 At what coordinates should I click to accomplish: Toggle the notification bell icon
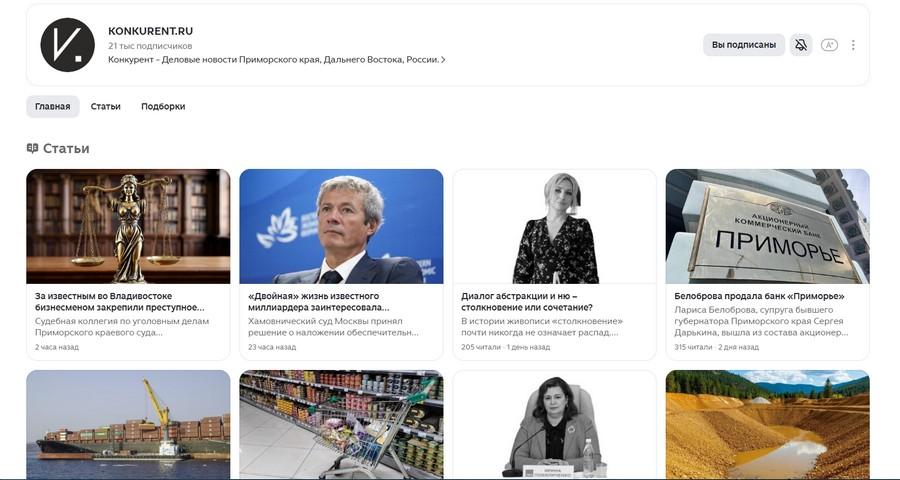[x=801, y=45]
